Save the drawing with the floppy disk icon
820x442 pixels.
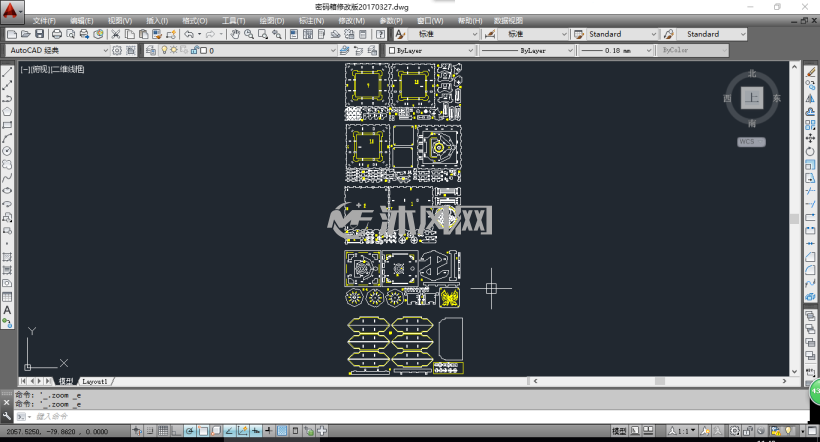tap(39, 35)
